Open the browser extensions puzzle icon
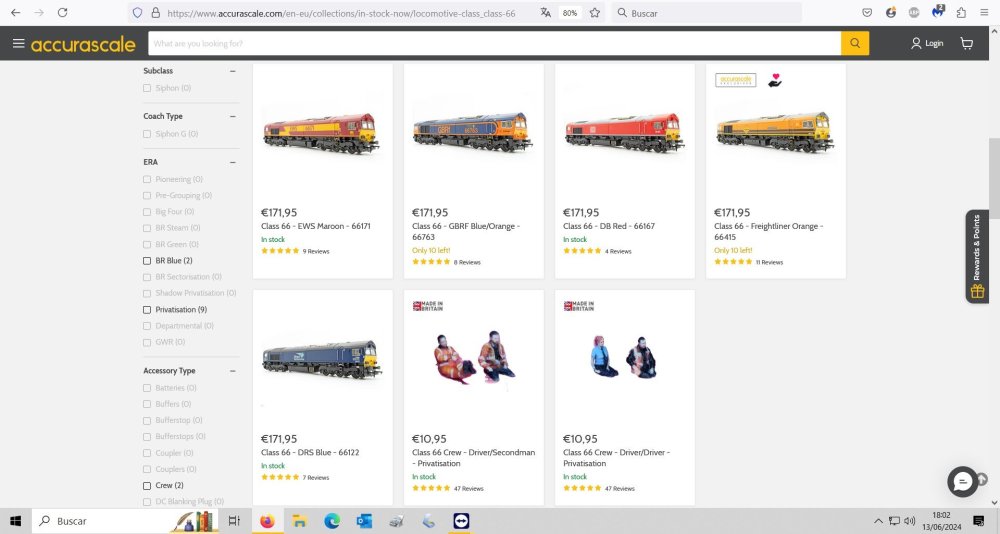Screen dimensions: 1000x534 (x=961, y=13)
